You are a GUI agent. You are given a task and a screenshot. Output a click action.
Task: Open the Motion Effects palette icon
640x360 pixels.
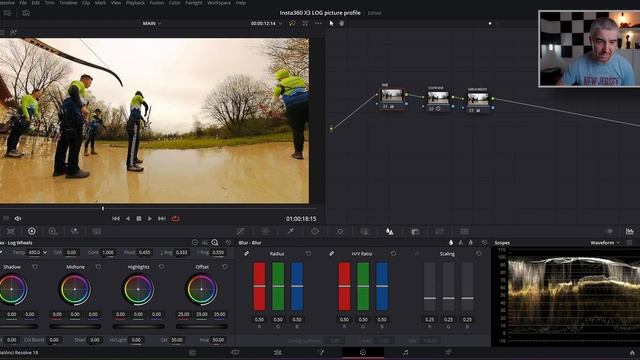96,231
